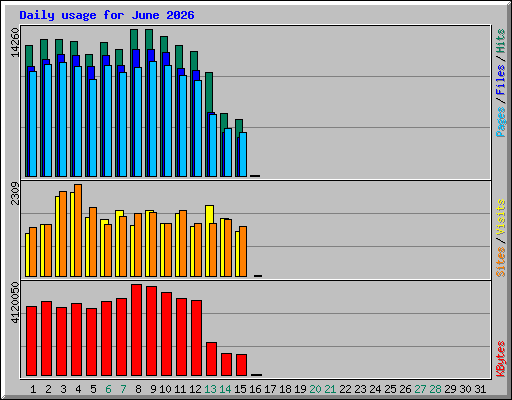The height and width of the screenshot is (400, 512).
Task: Click day label 25 on the axis
Action: pos(390,389)
